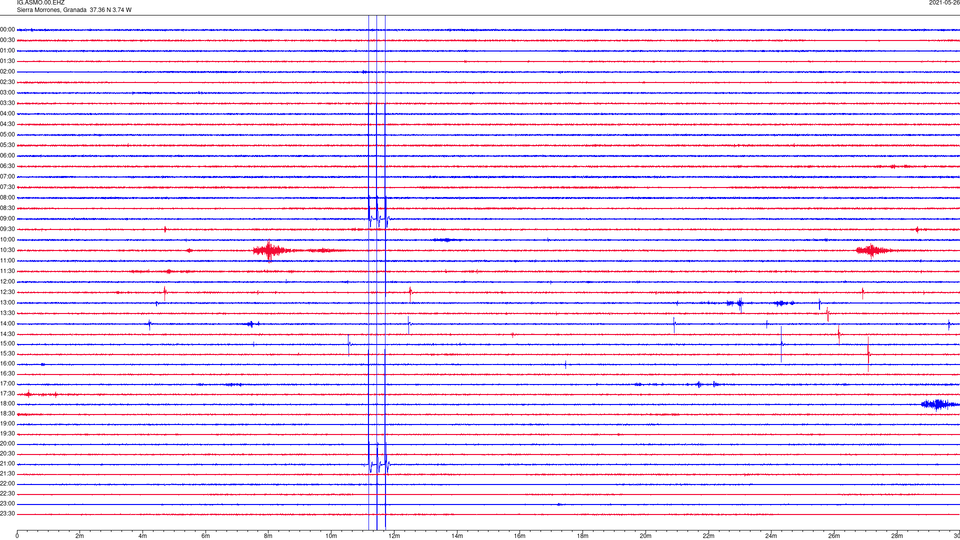Click the 26m tick label on time axis

click(834, 536)
